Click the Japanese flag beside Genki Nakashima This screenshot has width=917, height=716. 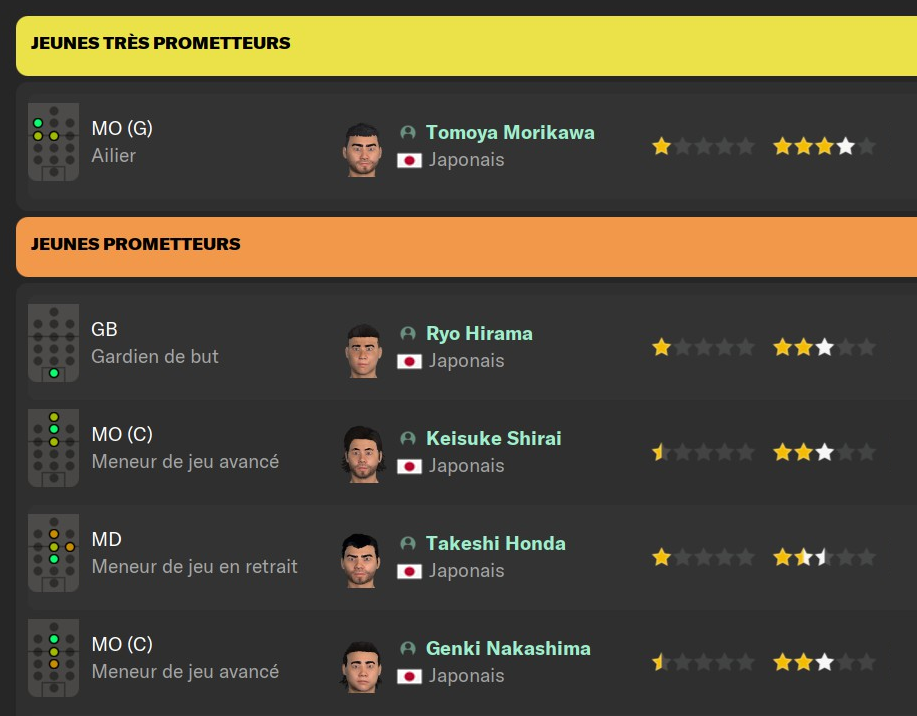409,676
